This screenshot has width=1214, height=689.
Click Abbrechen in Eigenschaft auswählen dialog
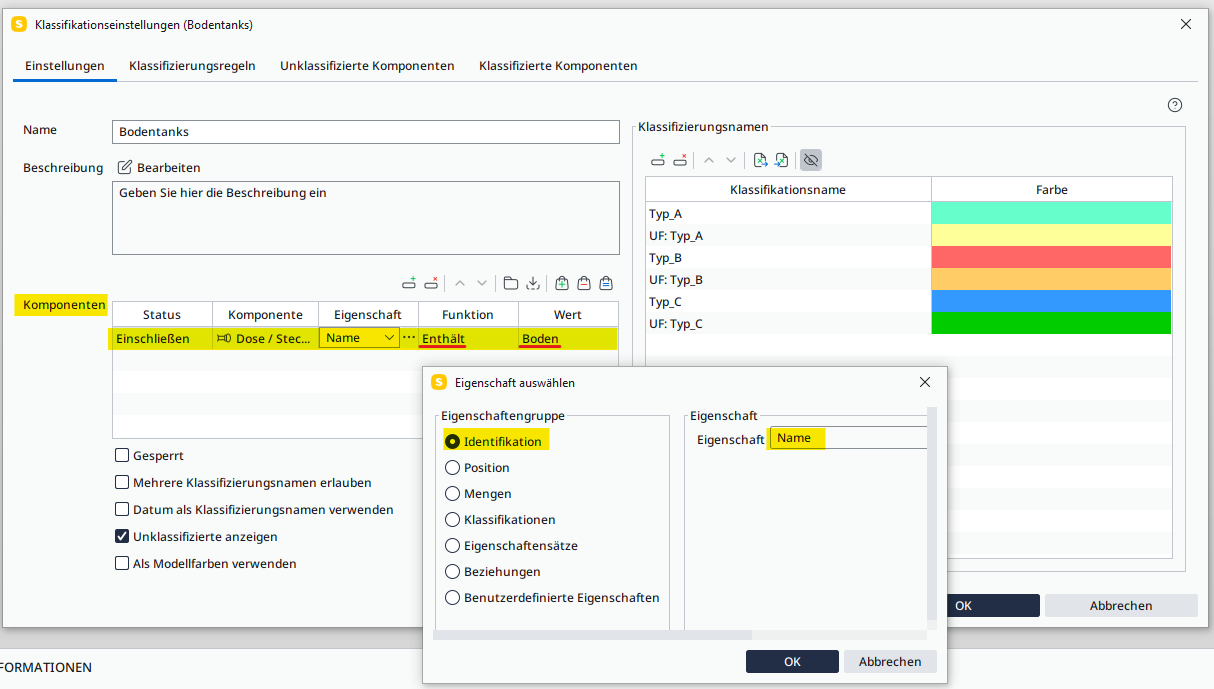889,661
